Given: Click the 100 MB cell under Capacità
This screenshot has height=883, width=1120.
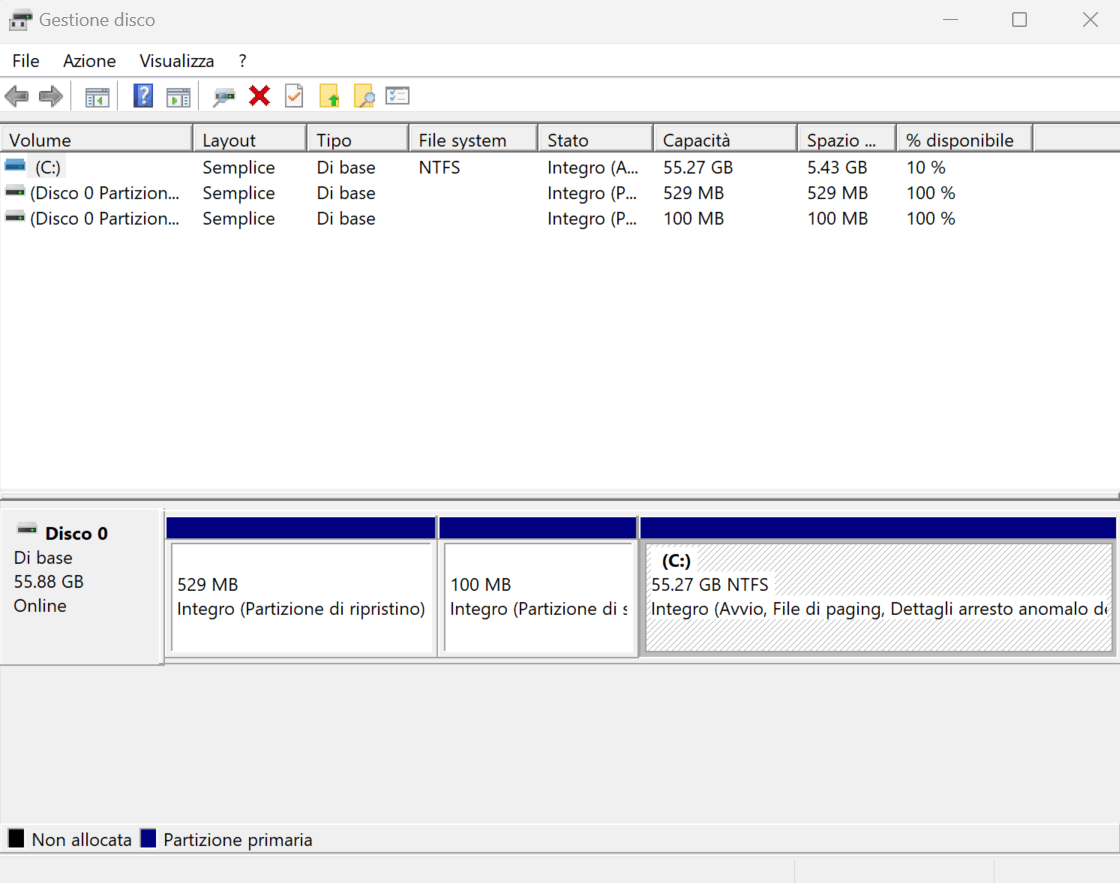Looking at the screenshot, I should click(x=694, y=219).
